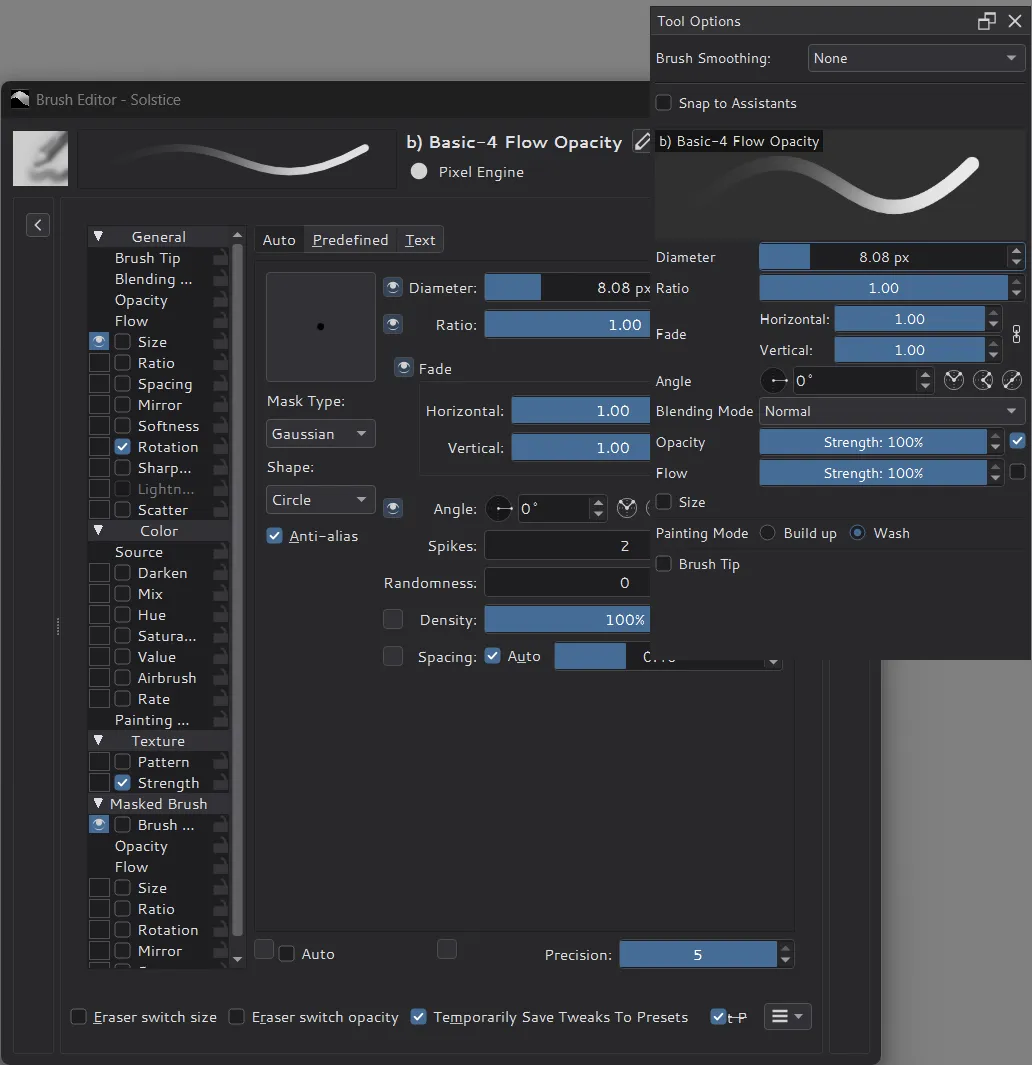Click the lock icon on the Texture Strength row
This screenshot has width=1032, height=1065.
pyautogui.click(x=220, y=783)
